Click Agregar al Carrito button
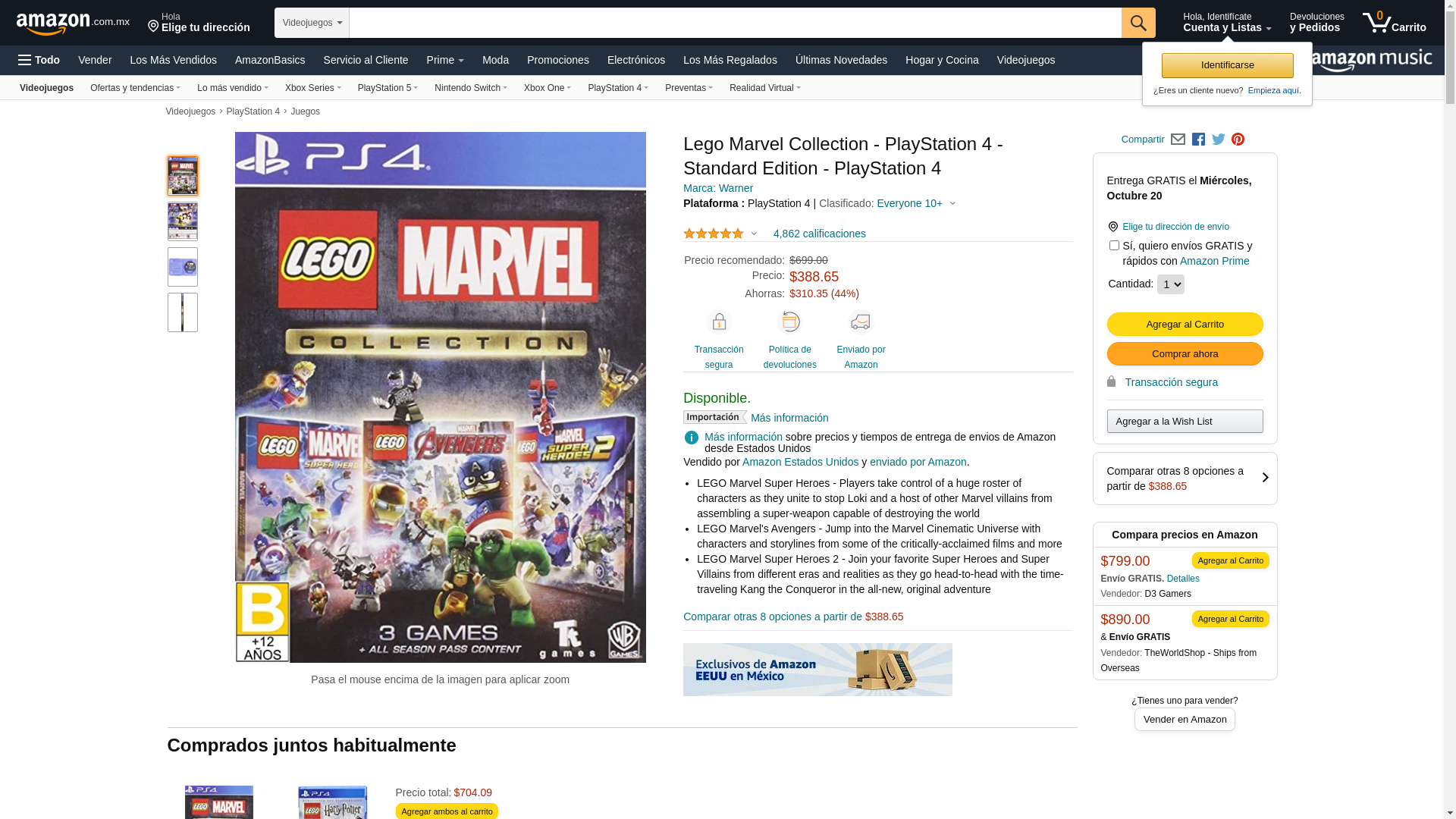This screenshot has height=819, width=1456. [1185, 324]
